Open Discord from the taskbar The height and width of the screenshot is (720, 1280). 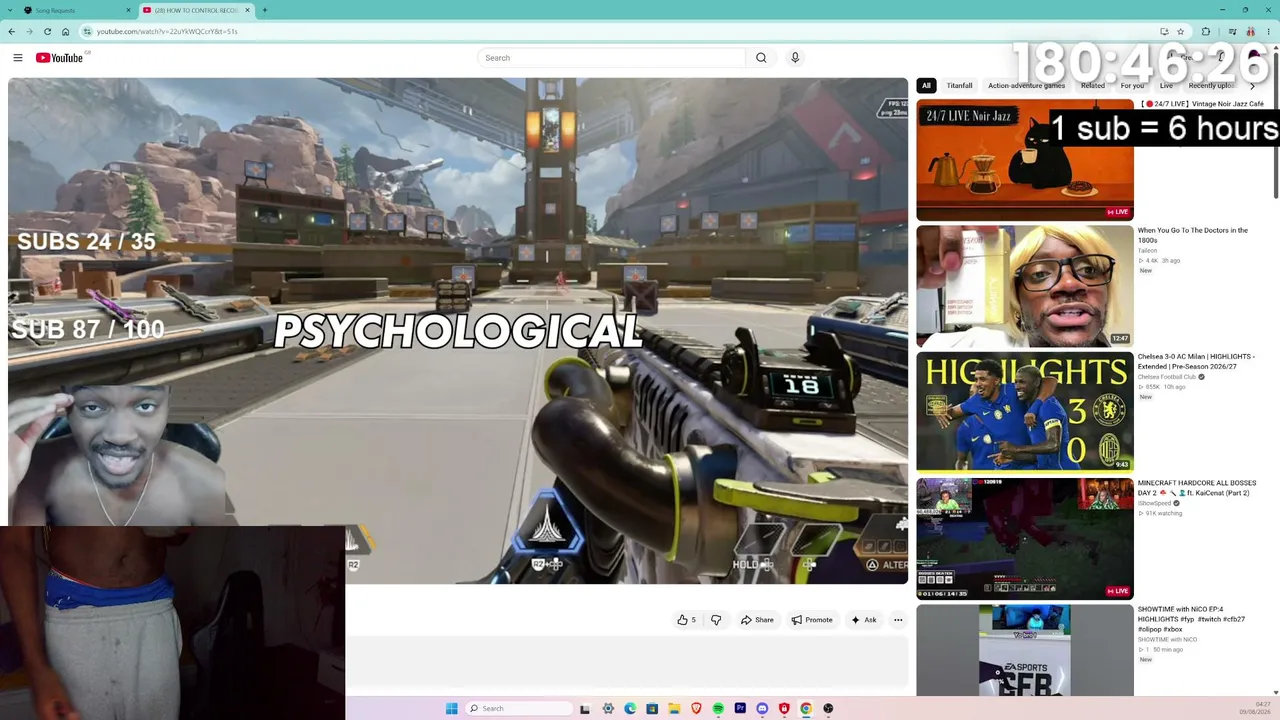pyautogui.click(x=762, y=708)
